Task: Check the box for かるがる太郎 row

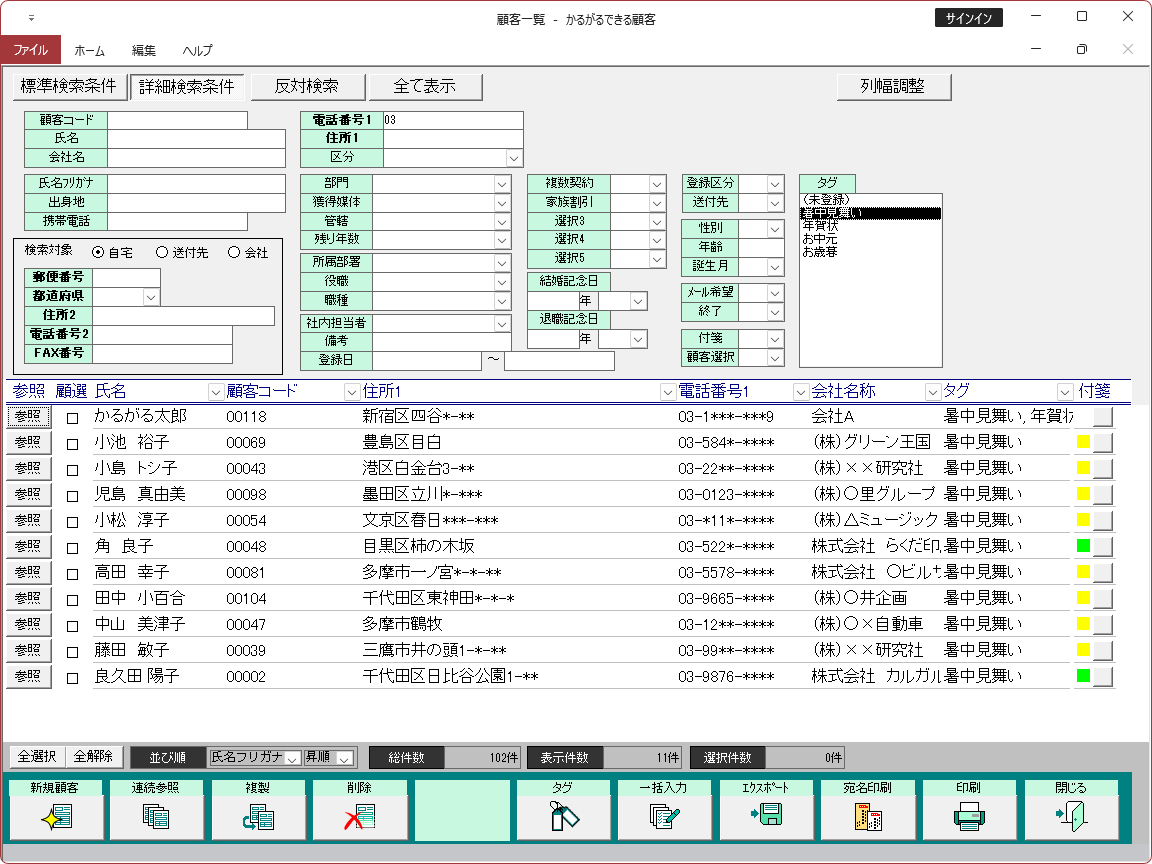Action: tap(72, 418)
